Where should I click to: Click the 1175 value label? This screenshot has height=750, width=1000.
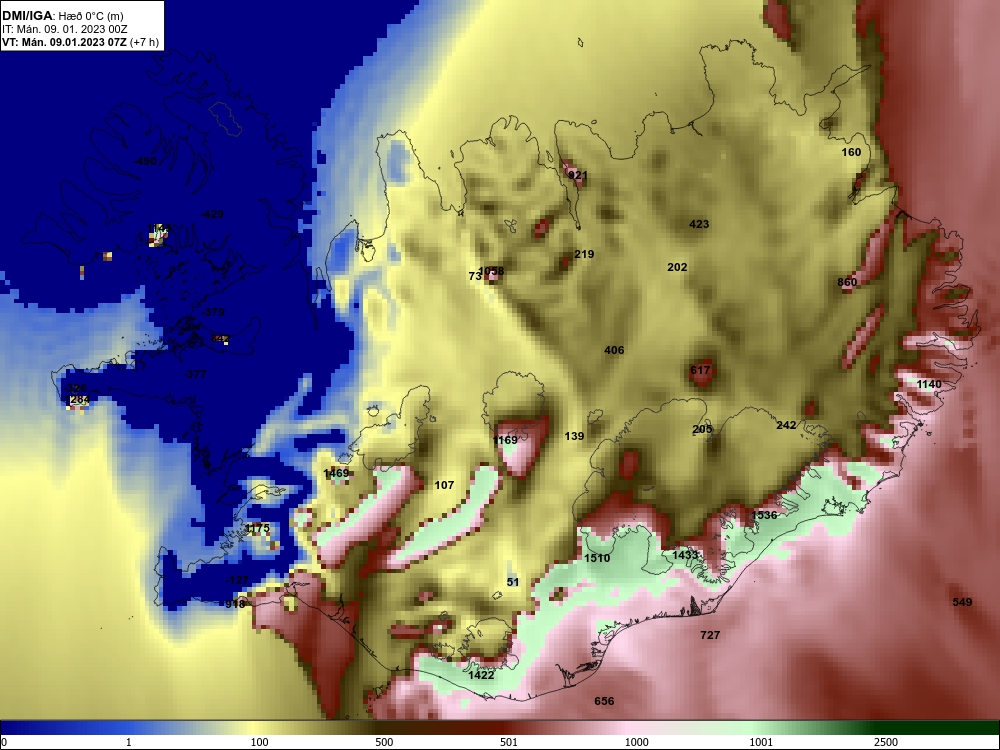point(258,528)
